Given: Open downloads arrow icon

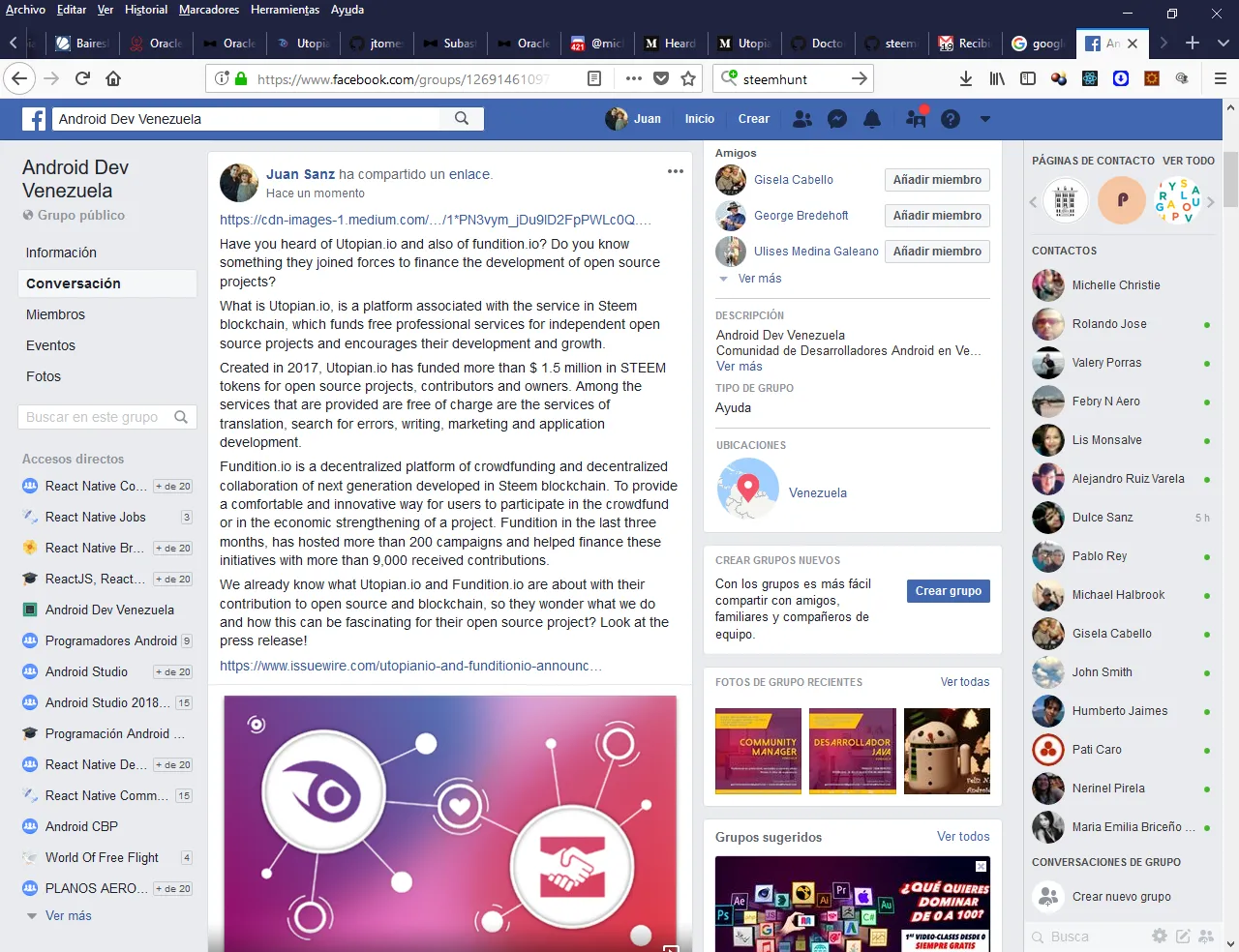Looking at the screenshot, I should [966, 78].
